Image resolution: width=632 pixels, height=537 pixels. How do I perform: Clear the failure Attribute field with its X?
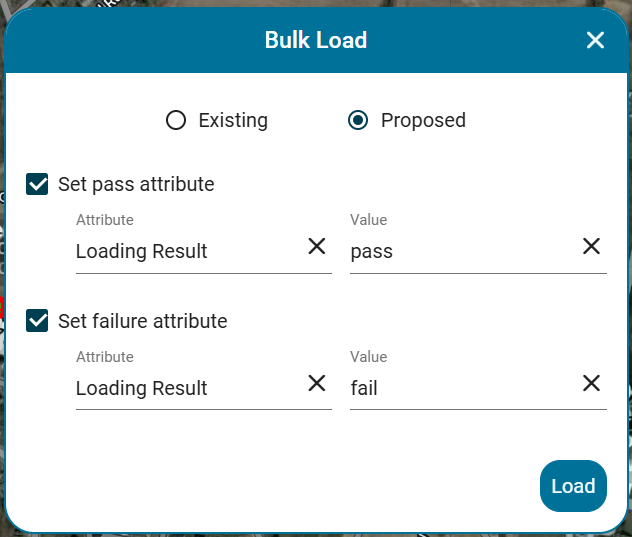pyautogui.click(x=317, y=383)
